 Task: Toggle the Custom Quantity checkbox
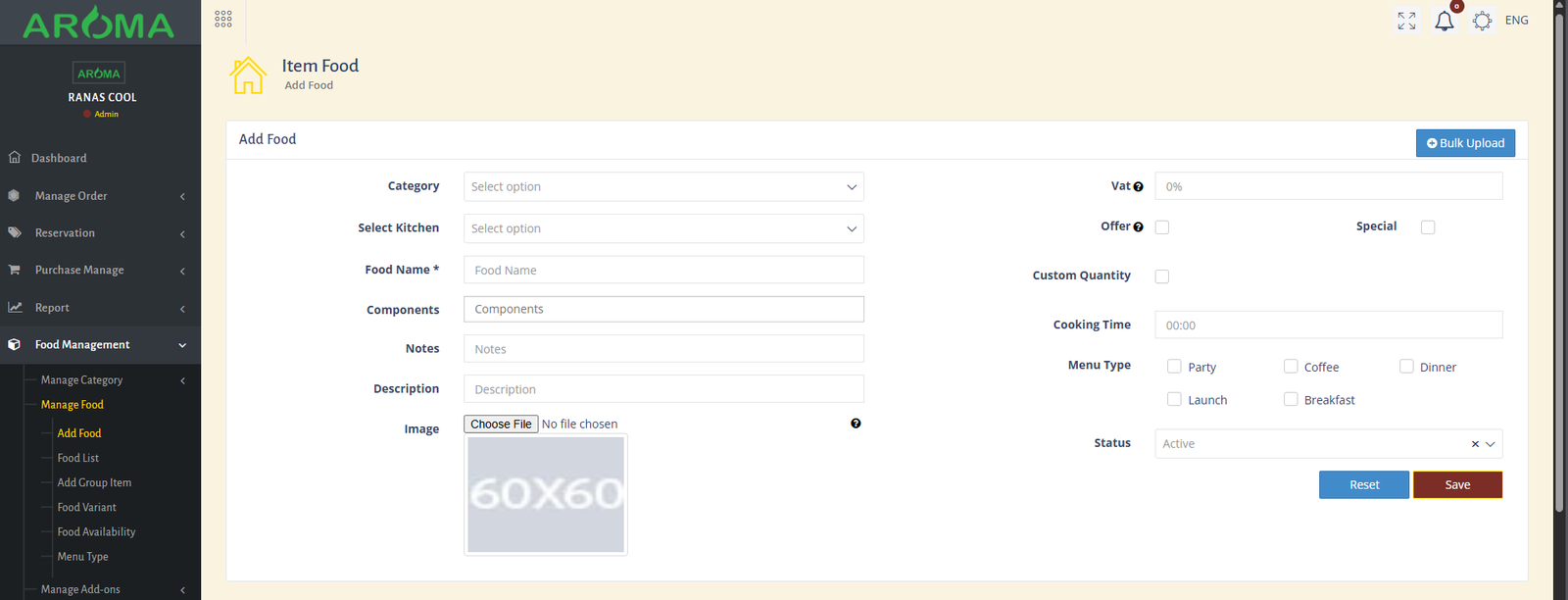pos(1162,276)
